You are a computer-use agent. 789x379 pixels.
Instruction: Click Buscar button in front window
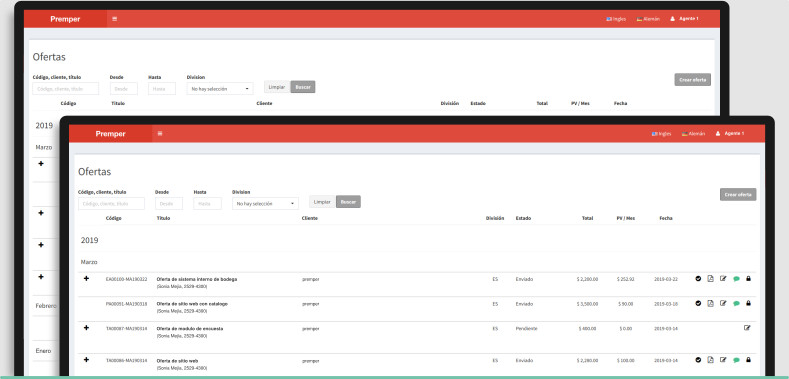click(x=348, y=202)
